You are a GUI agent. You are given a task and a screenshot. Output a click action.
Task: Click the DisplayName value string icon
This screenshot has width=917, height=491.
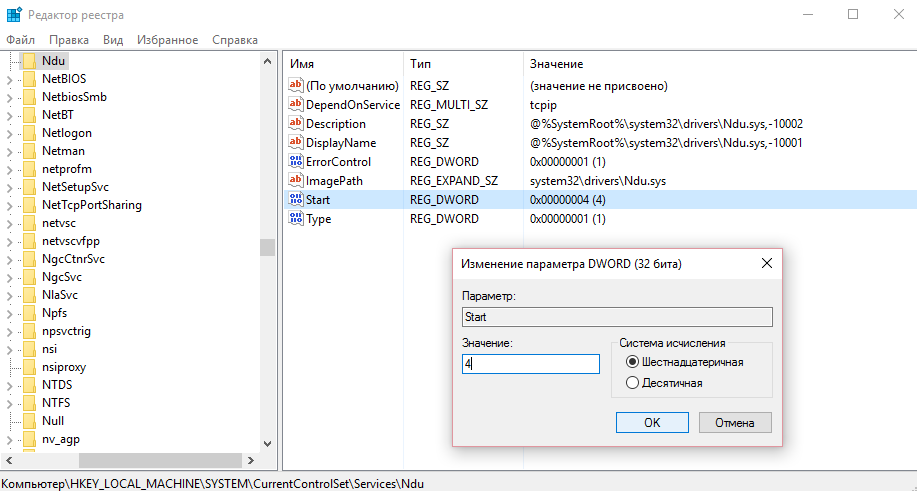coord(295,143)
